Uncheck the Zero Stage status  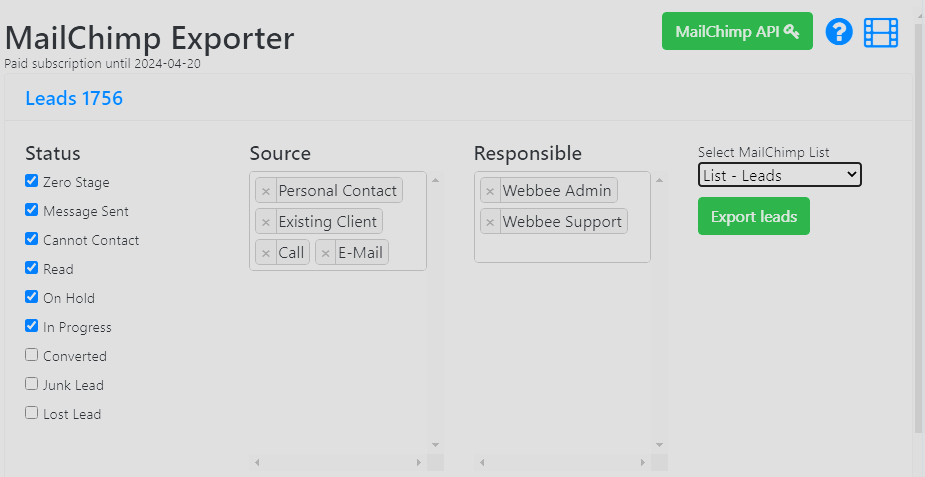pyautogui.click(x=32, y=182)
